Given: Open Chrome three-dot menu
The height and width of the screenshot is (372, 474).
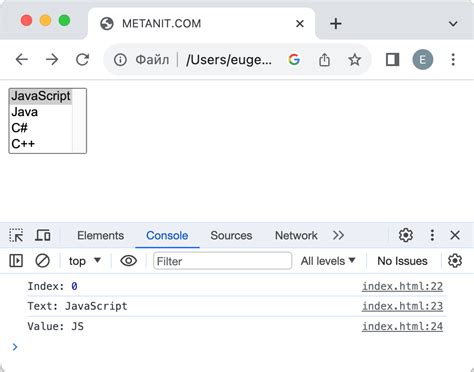Looking at the screenshot, I should [453, 60].
